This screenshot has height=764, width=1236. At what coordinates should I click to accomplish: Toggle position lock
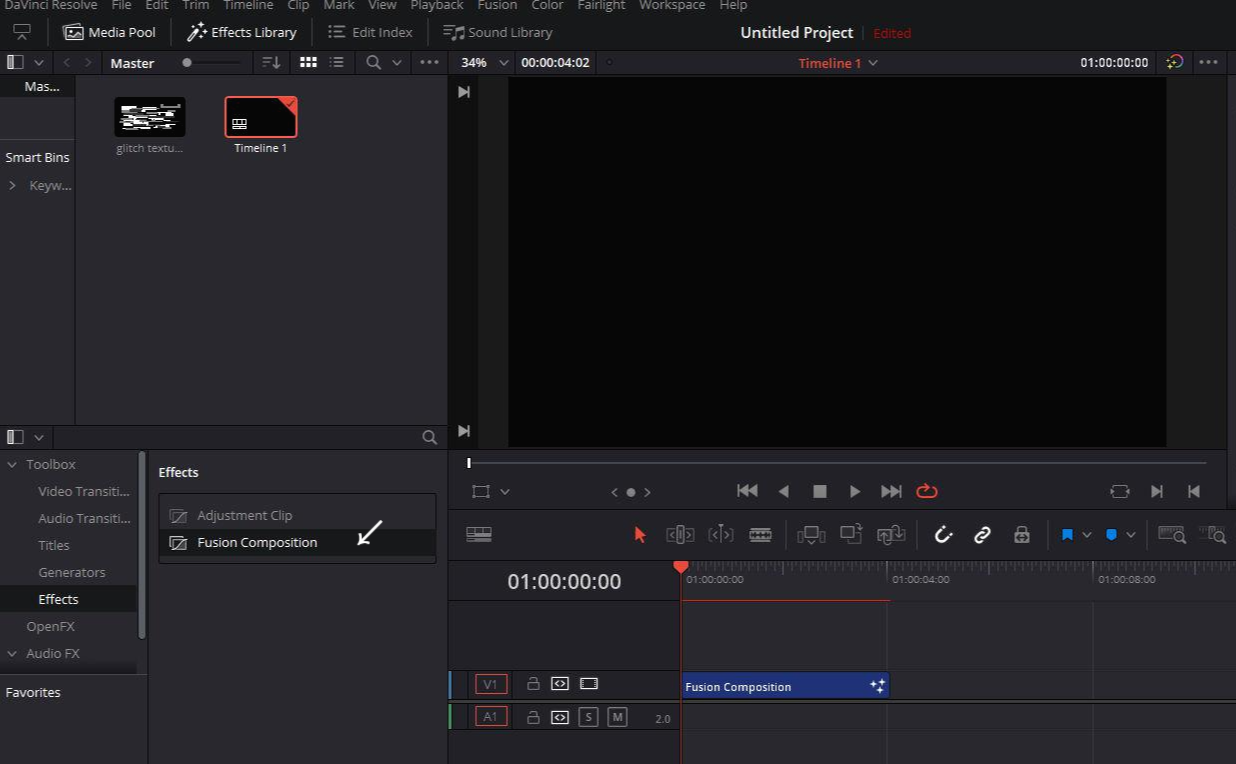point(1021,535)
